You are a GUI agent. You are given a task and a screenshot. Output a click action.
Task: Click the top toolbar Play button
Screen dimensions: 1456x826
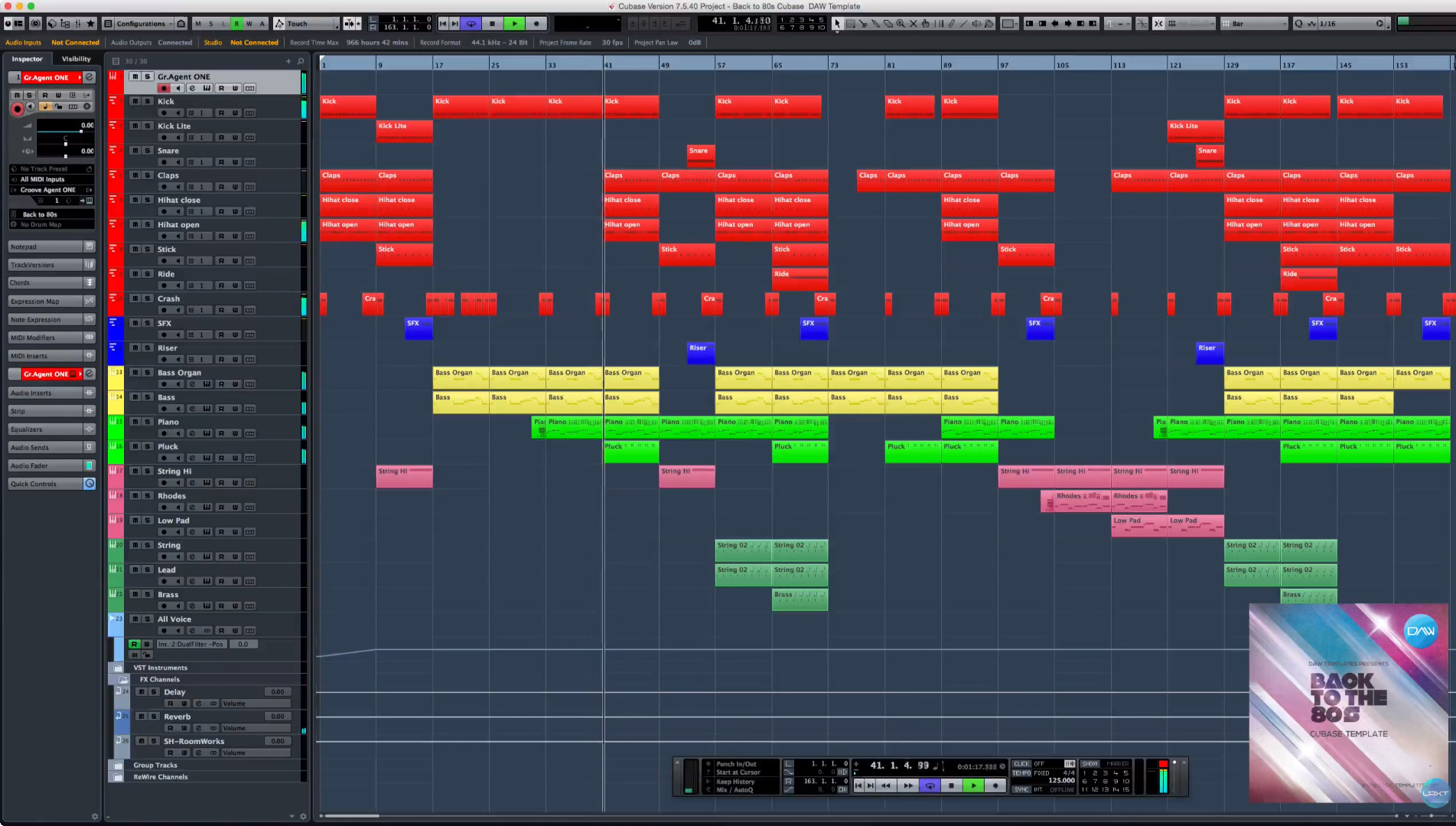tap(515, 24)
